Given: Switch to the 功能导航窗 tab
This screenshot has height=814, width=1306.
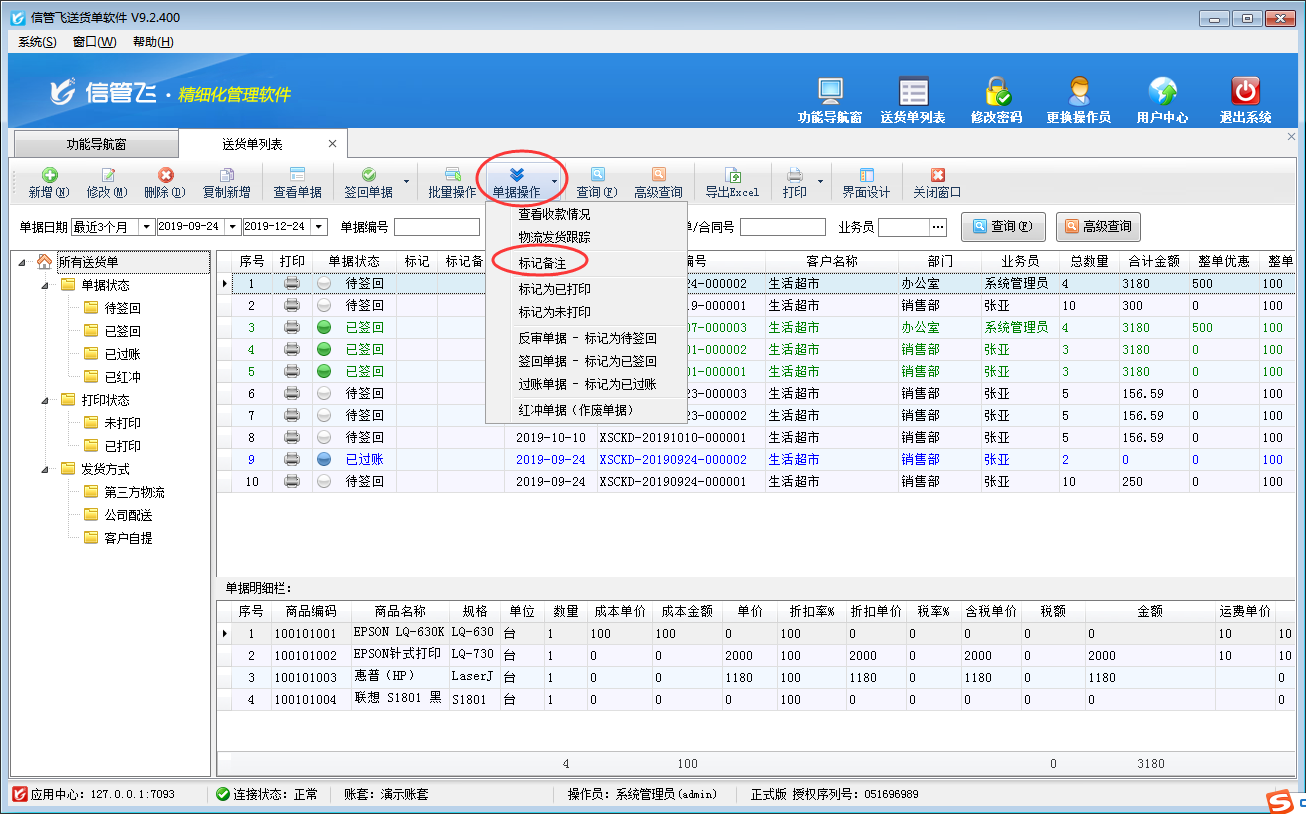Looking at the screenshot, I should 96,145.
